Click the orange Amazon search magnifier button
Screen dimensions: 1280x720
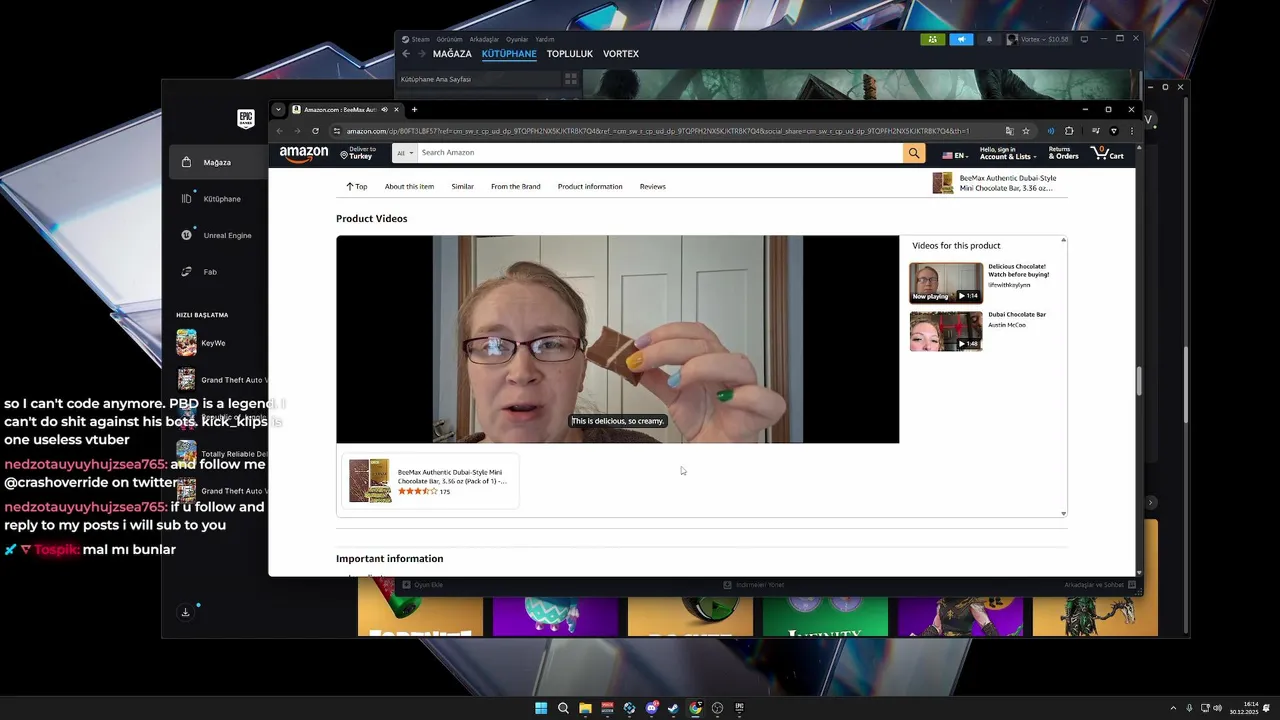pyautogui.click(x=914, y=153)
